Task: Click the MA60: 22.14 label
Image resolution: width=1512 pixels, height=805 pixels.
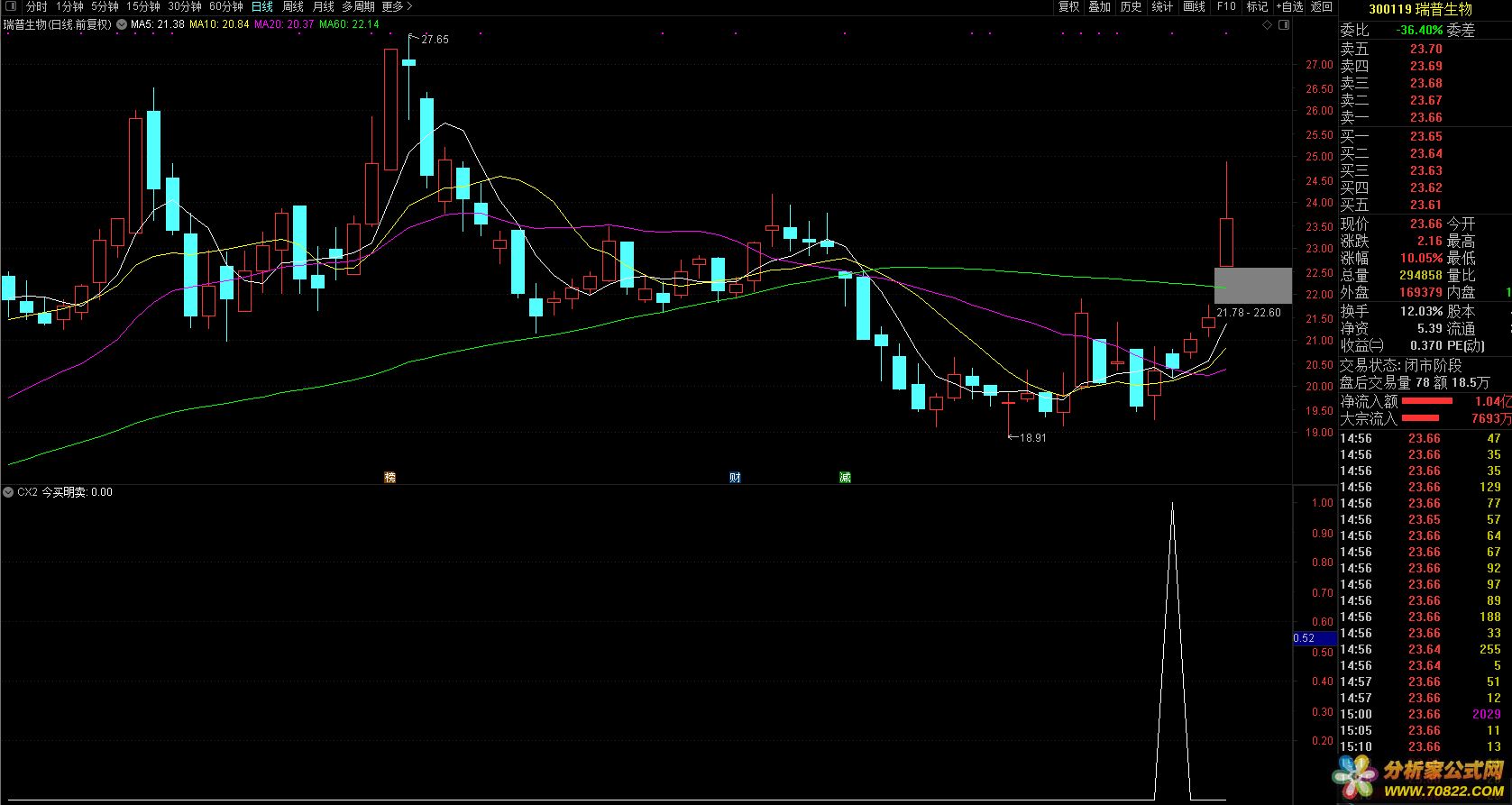Action: pyautogui.click(x=349, y=24)
